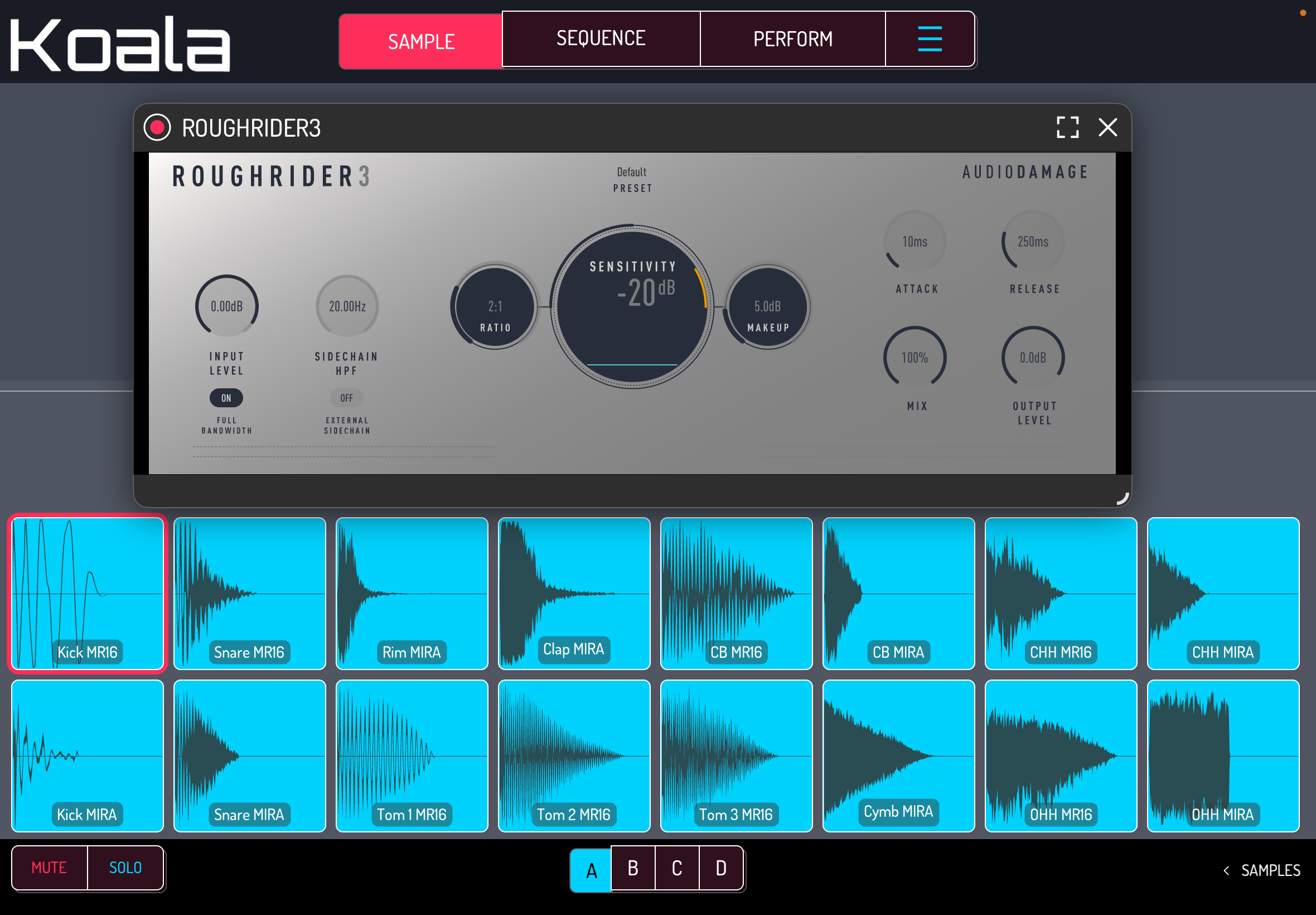
Task: Select the Kick MR16 pad
Action: pyautogui.click(x=88, y=594)
